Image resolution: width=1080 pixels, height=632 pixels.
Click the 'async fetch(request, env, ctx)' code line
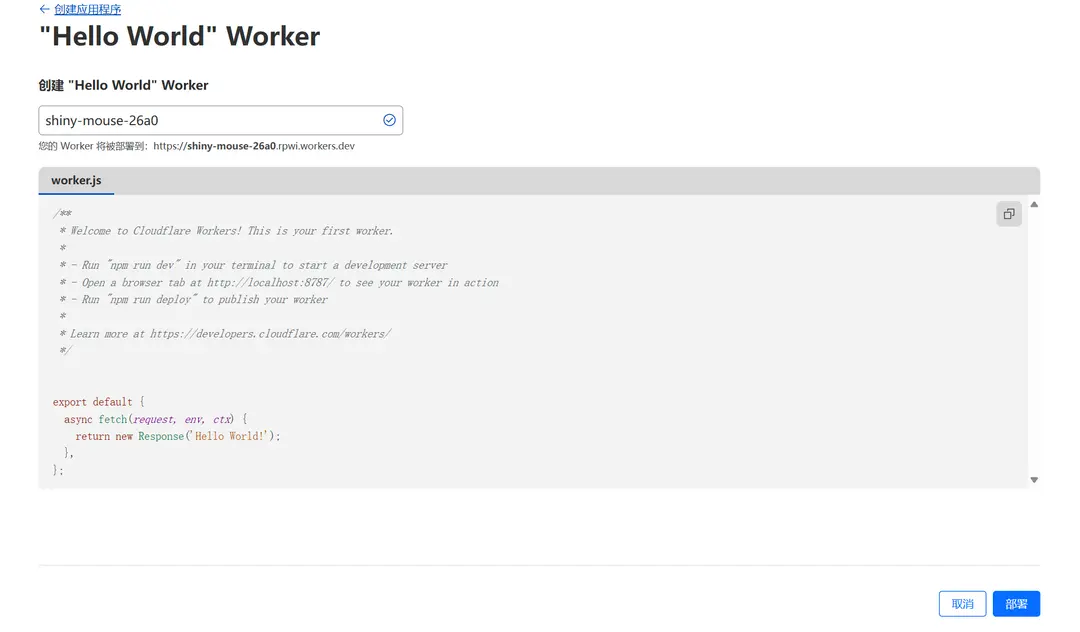(155, 420)
